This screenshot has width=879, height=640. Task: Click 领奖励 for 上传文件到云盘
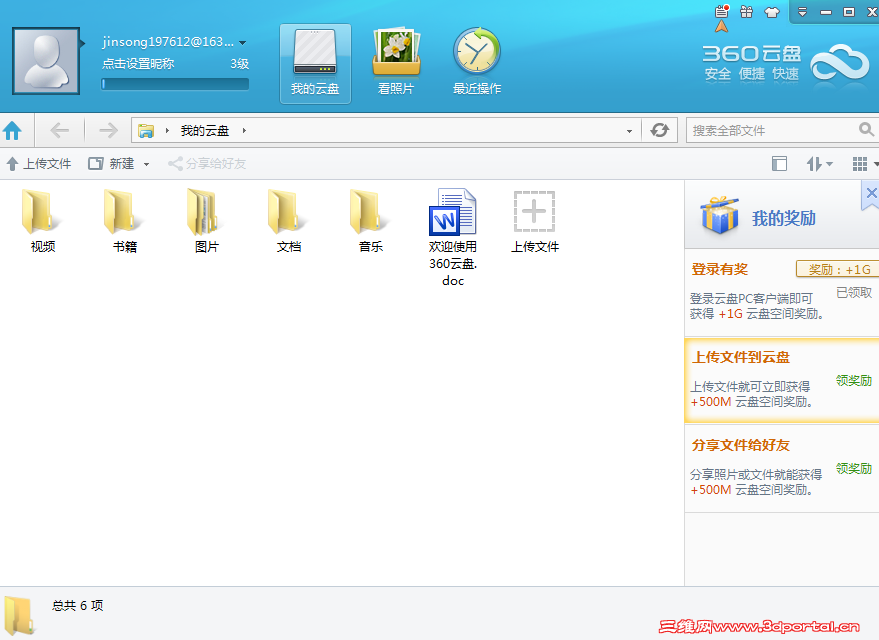tap(854, 381)
